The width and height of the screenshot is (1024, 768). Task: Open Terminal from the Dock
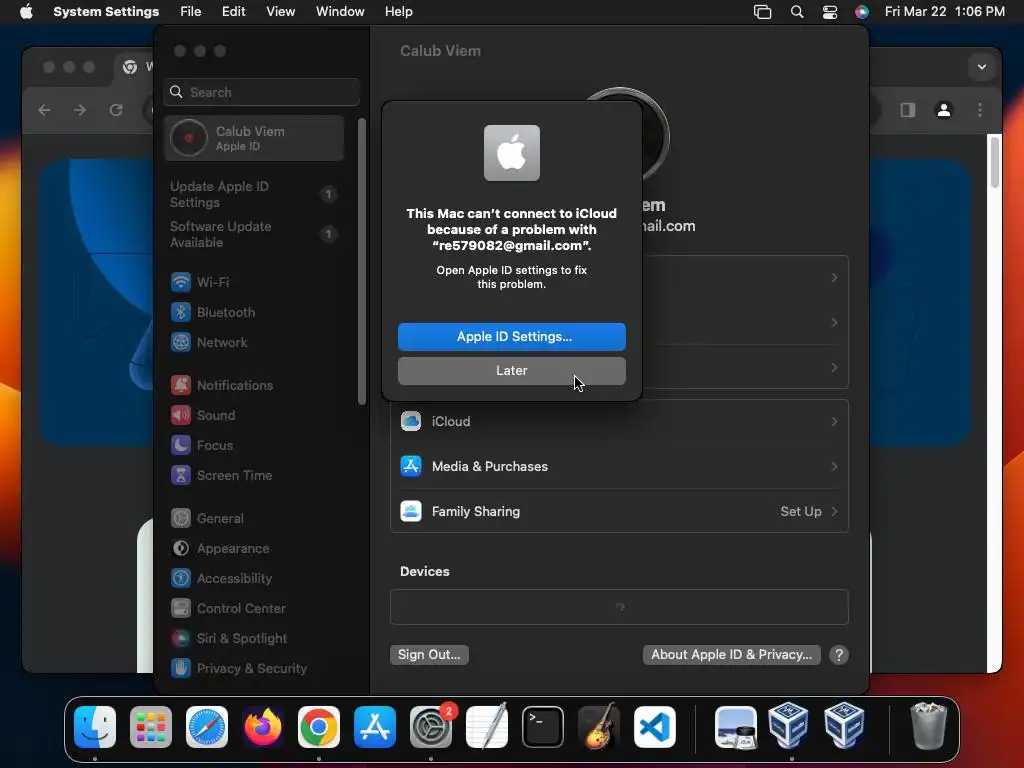pyautogui.click(x=543, y=727)
